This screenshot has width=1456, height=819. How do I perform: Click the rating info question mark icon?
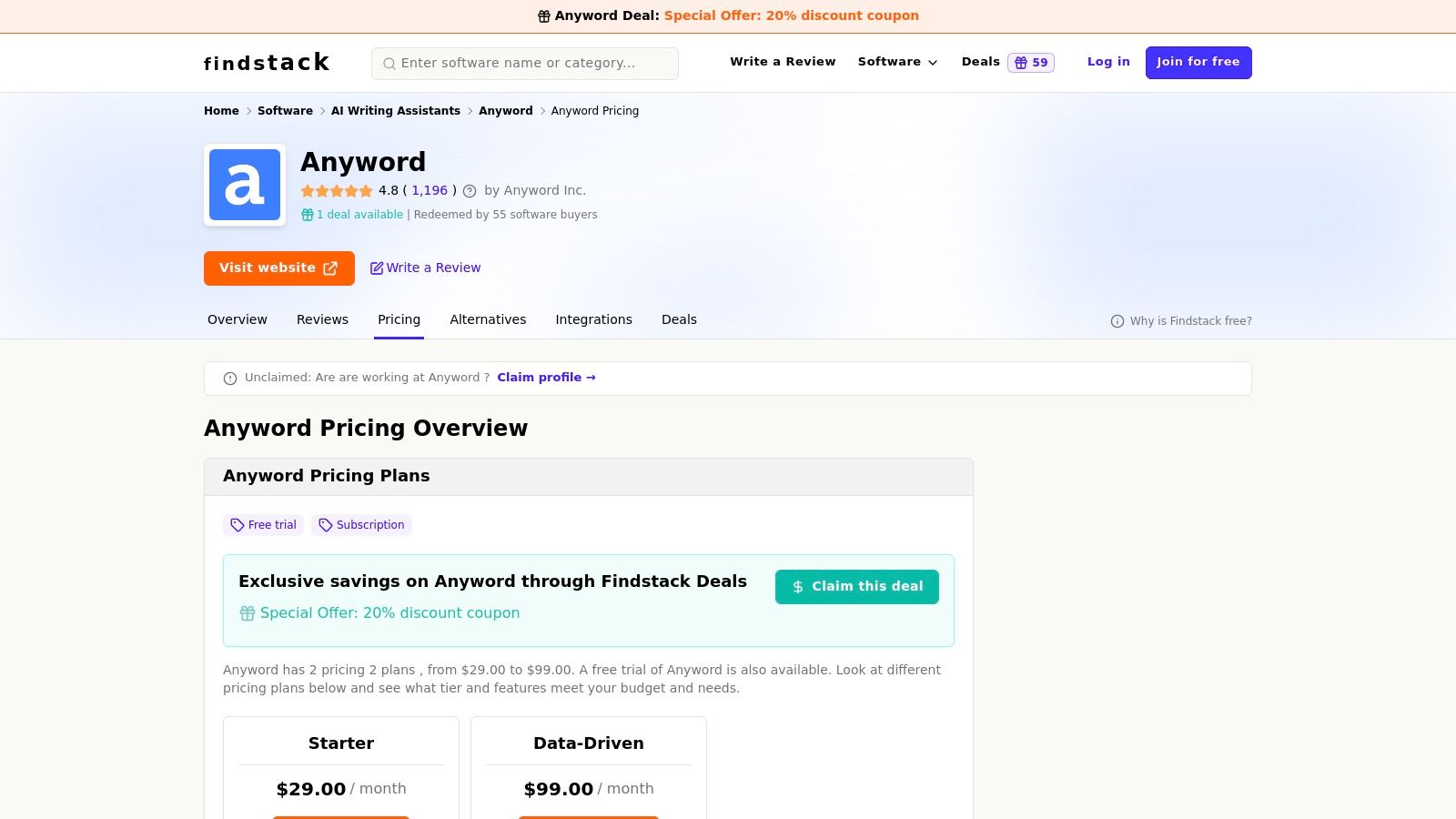pos(470,191)
